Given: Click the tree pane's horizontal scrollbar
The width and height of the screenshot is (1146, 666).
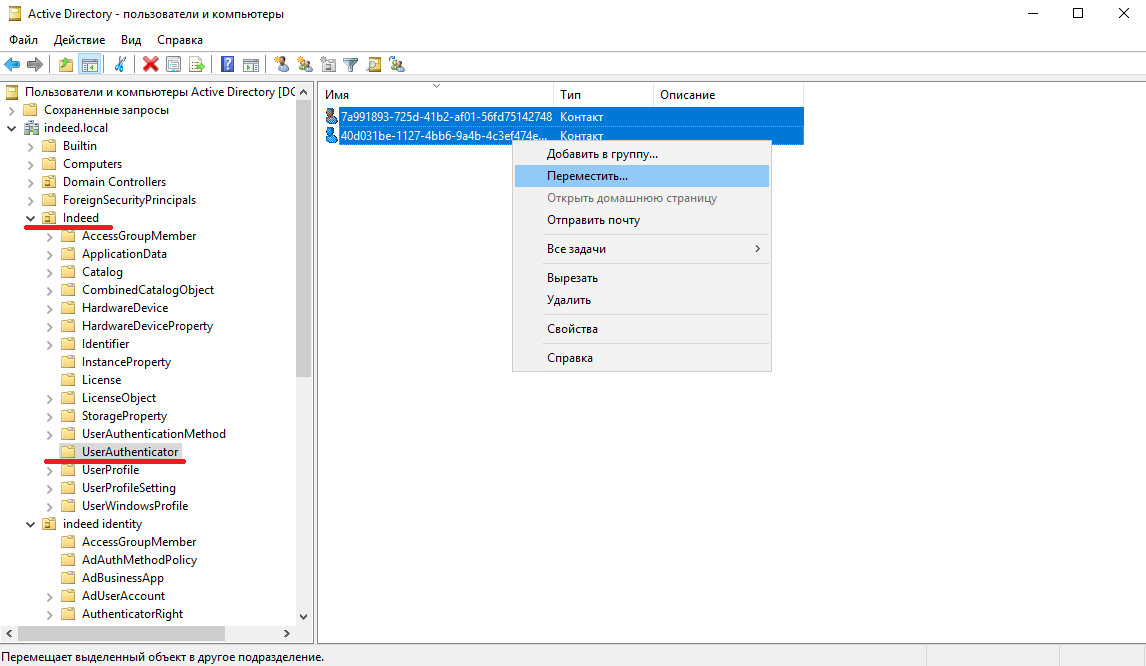Looking at the screenshot, I should pos(150,633).
